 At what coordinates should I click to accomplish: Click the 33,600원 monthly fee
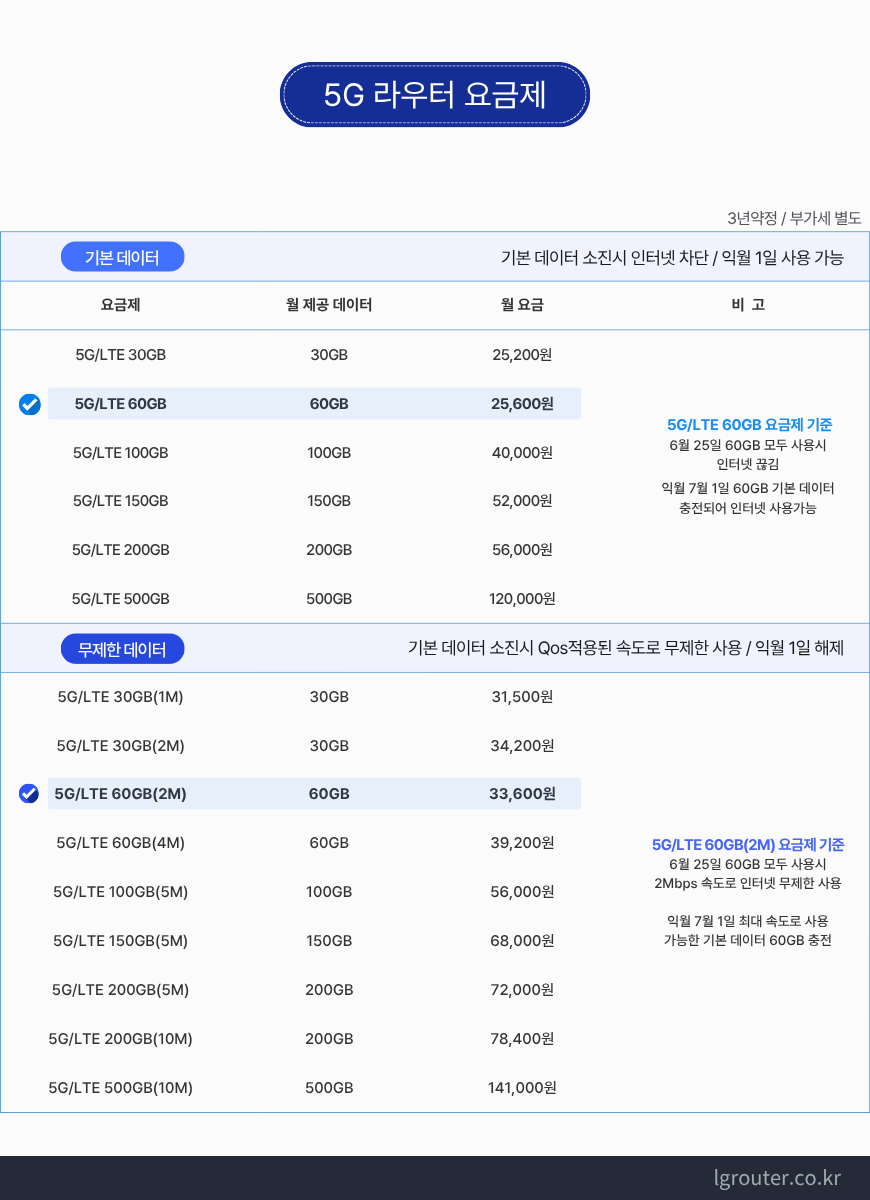click(522, 794)
